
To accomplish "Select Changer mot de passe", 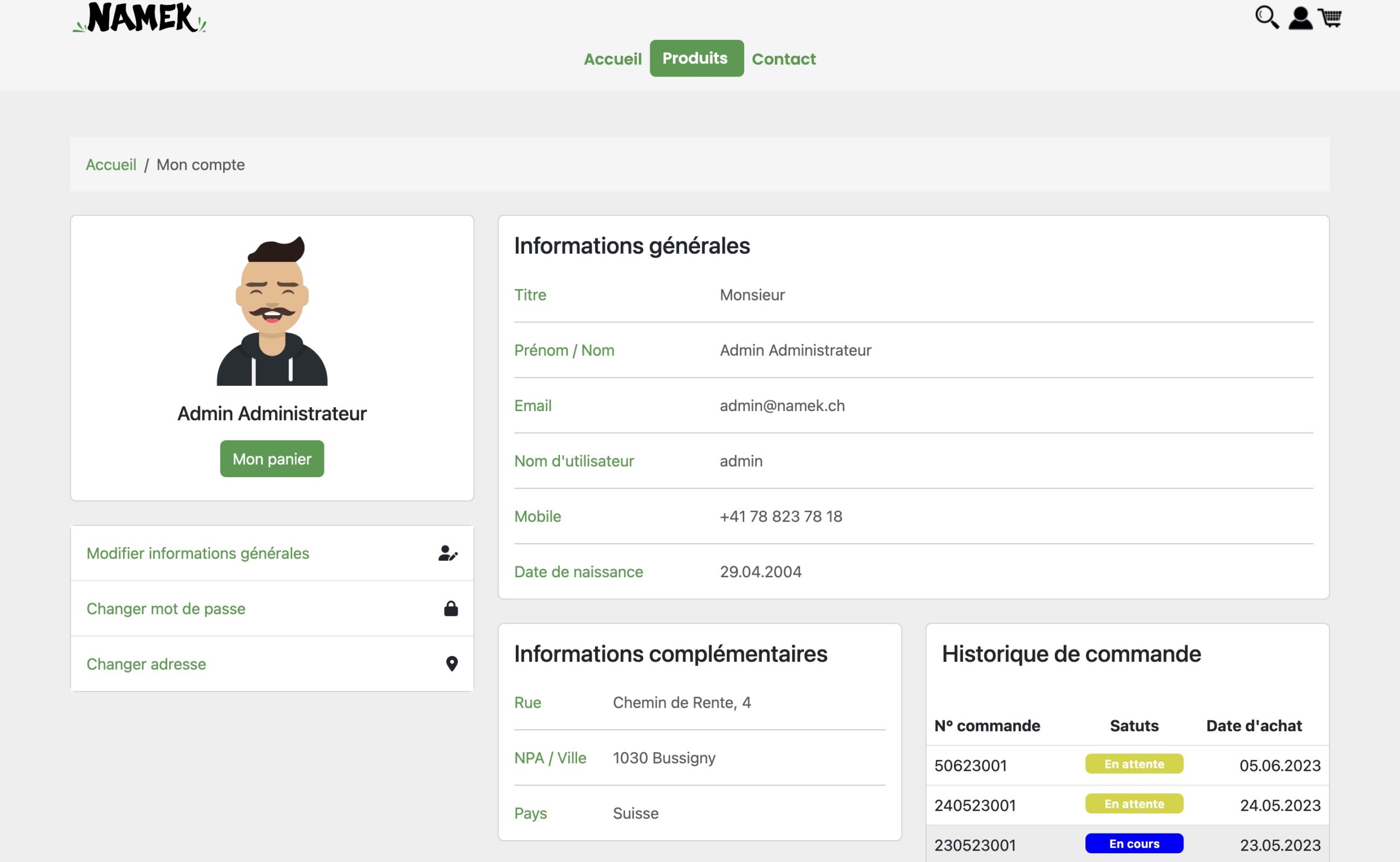I will [165, 608].
